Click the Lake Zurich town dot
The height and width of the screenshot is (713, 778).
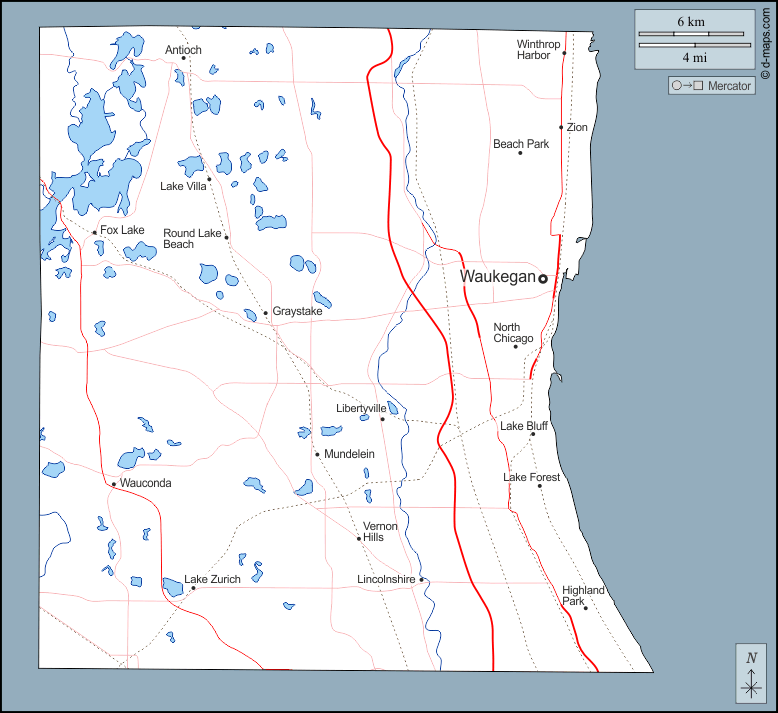[x=193, y=588]
